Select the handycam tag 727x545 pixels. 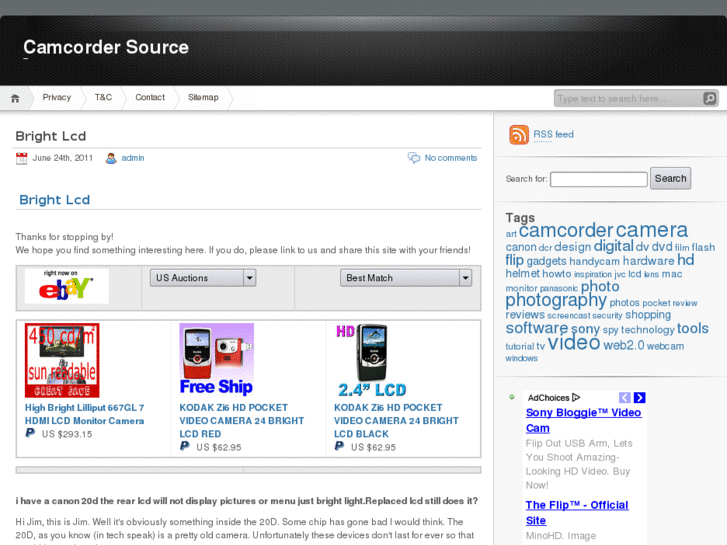[594, 261]
